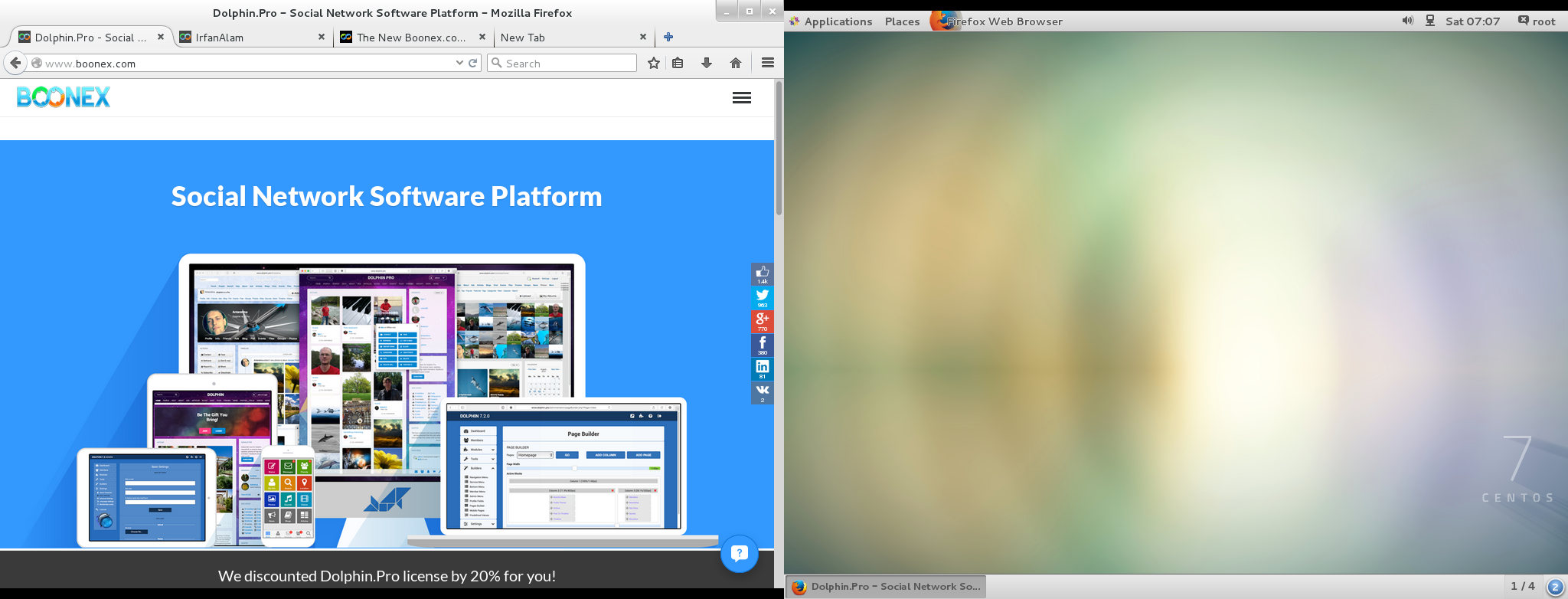Expand the URL bar history dropdown
The width and height of the screenshot is (1568, 599).
pyautogui.click(x=459, y=64)
